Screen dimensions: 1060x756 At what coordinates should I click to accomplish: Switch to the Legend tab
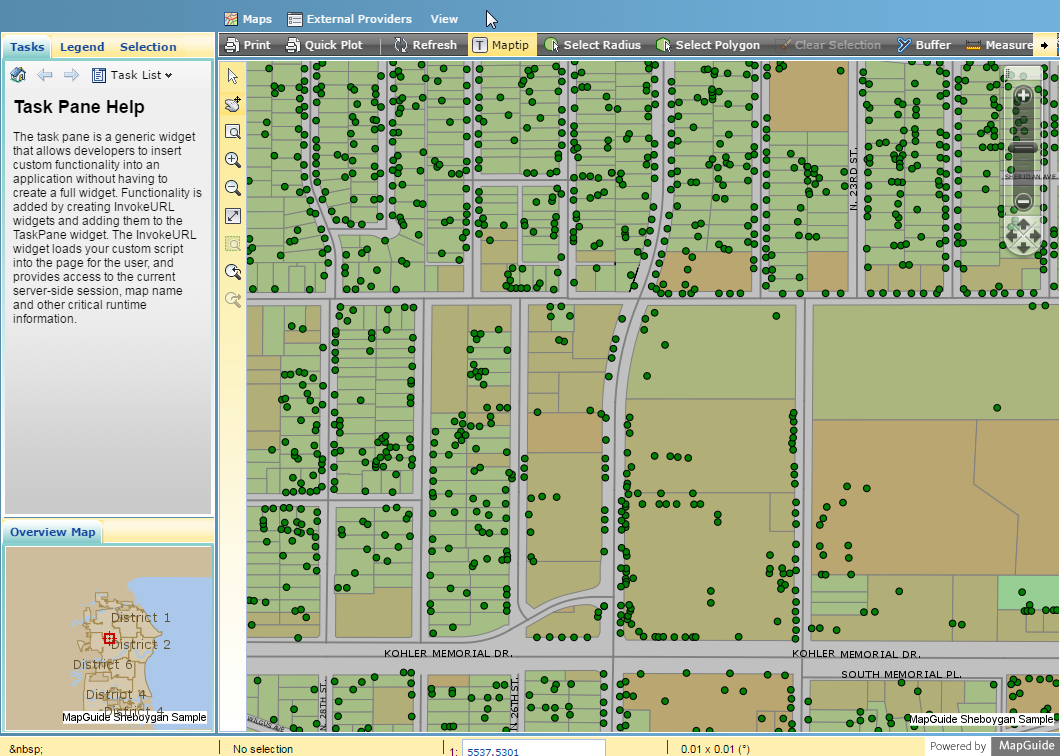coord(82,47)
